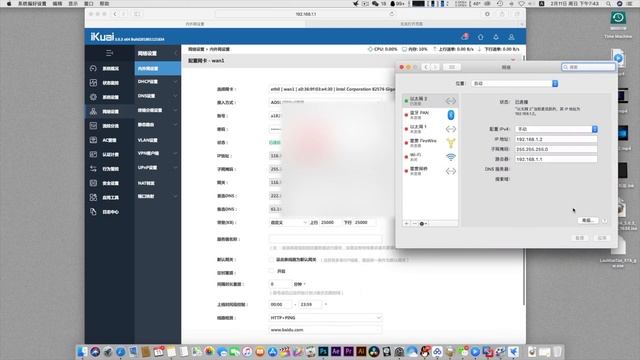Click the bell notification icon in iKuai header

[496, 37]
